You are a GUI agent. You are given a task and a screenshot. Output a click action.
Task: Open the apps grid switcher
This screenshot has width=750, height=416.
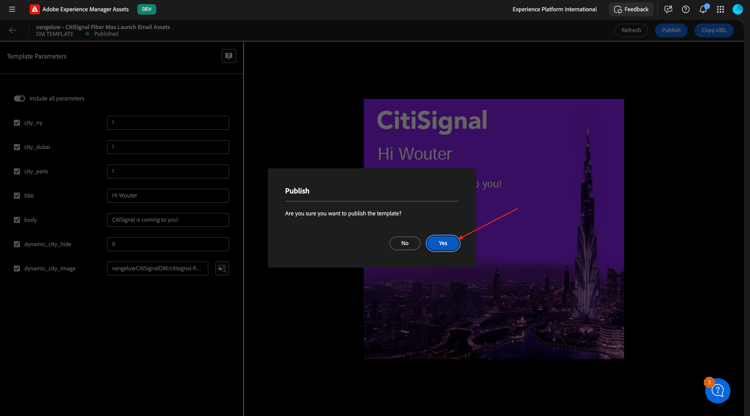720,9
